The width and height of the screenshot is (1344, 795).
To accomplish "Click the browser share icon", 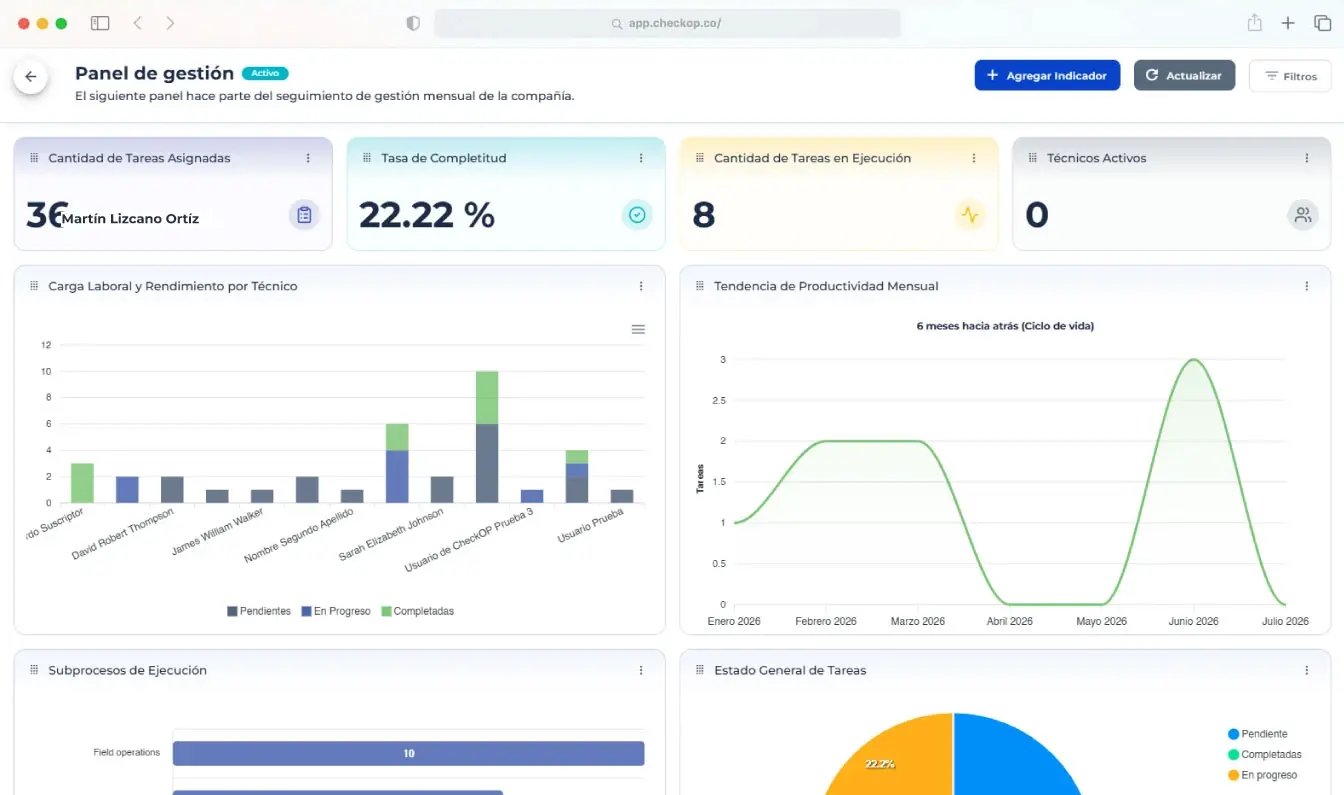I will point(1254,23).
